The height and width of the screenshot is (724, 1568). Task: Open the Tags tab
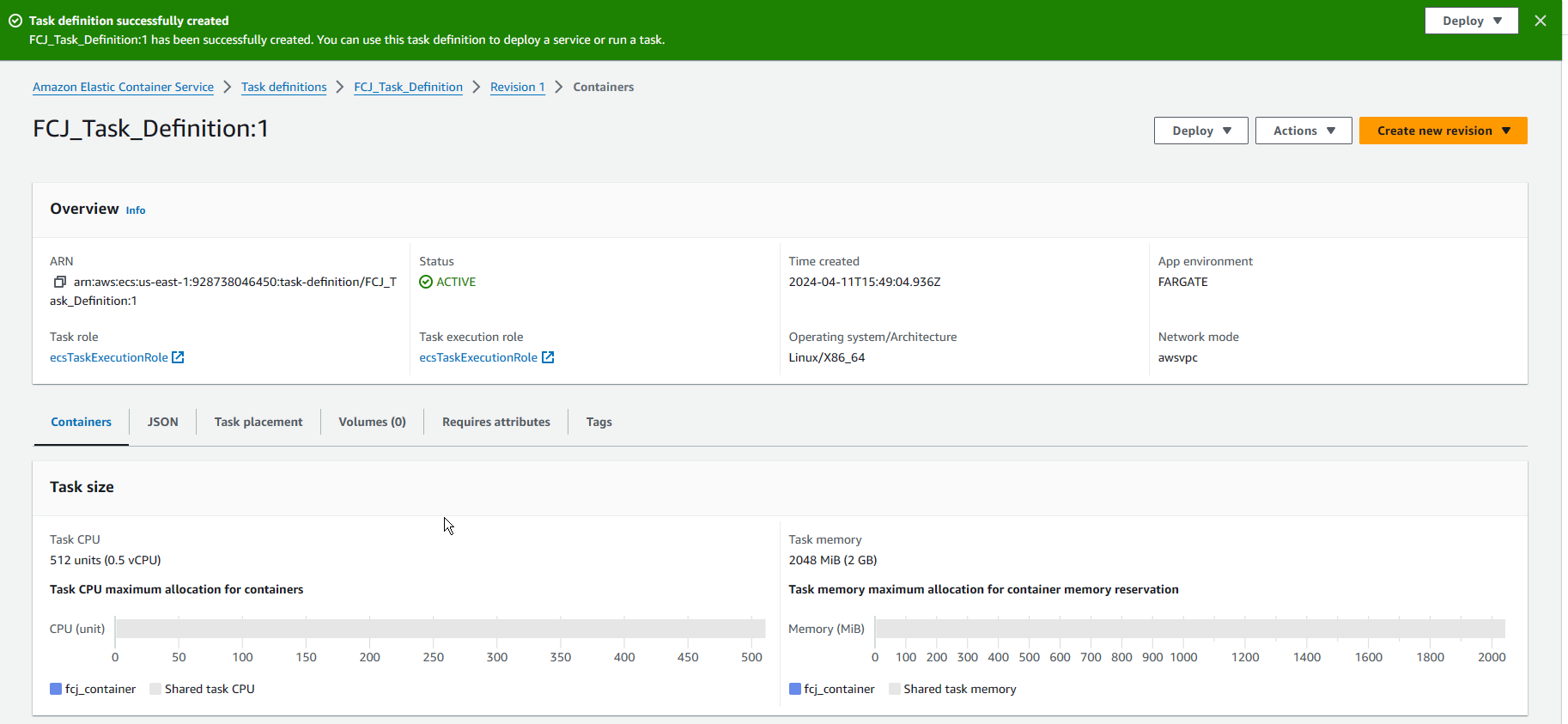599,422
